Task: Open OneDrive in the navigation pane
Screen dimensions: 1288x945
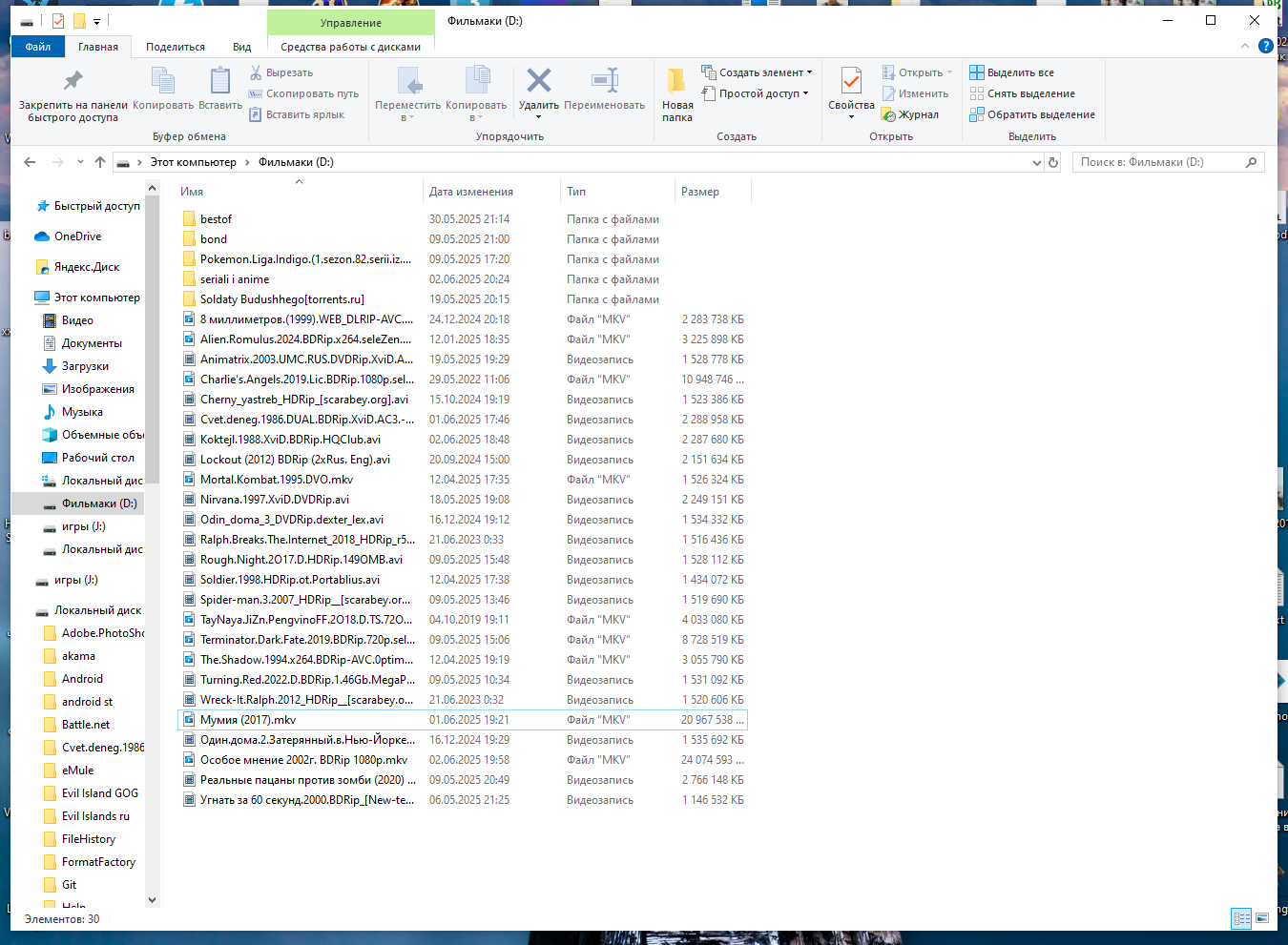Action: (77, 236)
